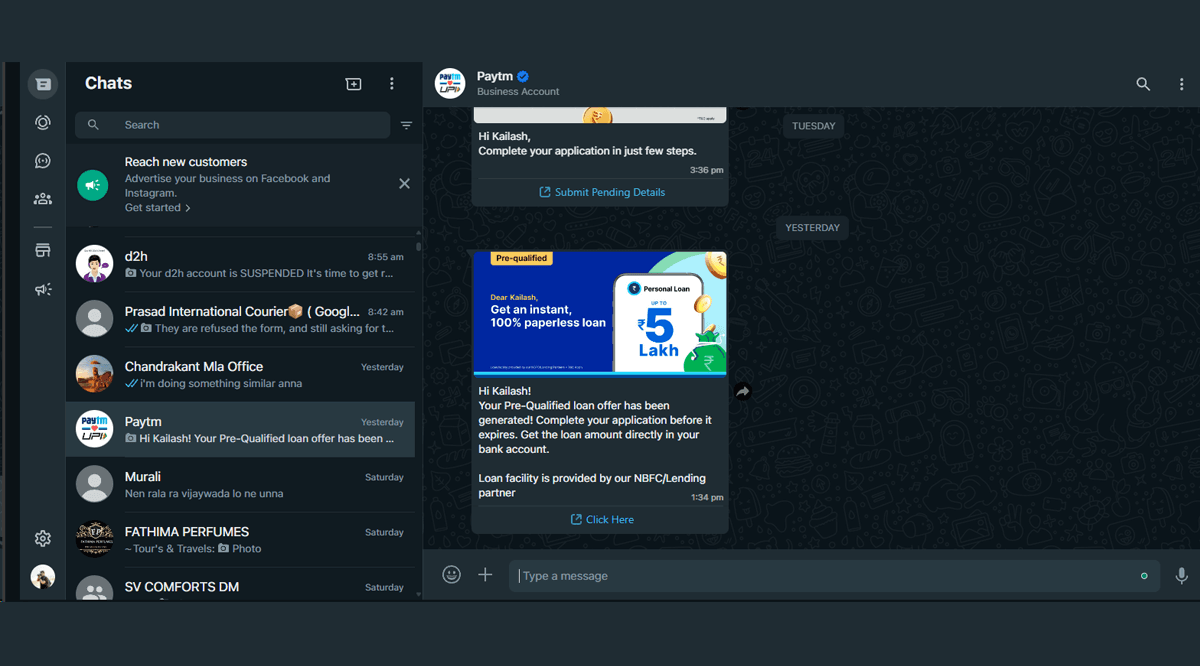1200x666 pixels.
Task: Open the Status updates icon in sidebar
Action: 42,122
